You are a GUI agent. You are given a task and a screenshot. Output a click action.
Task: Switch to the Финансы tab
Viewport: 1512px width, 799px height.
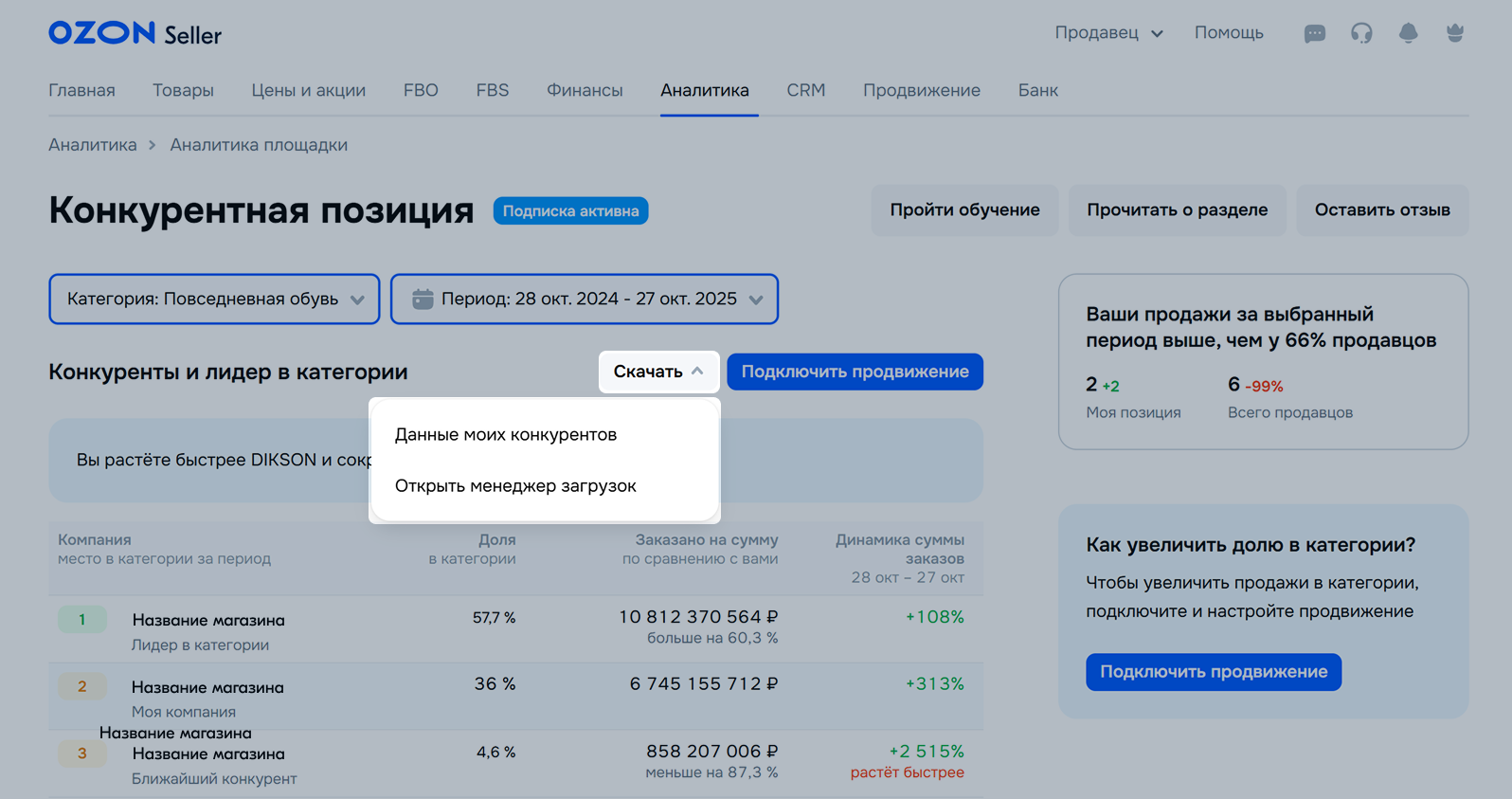click(585, 91)
